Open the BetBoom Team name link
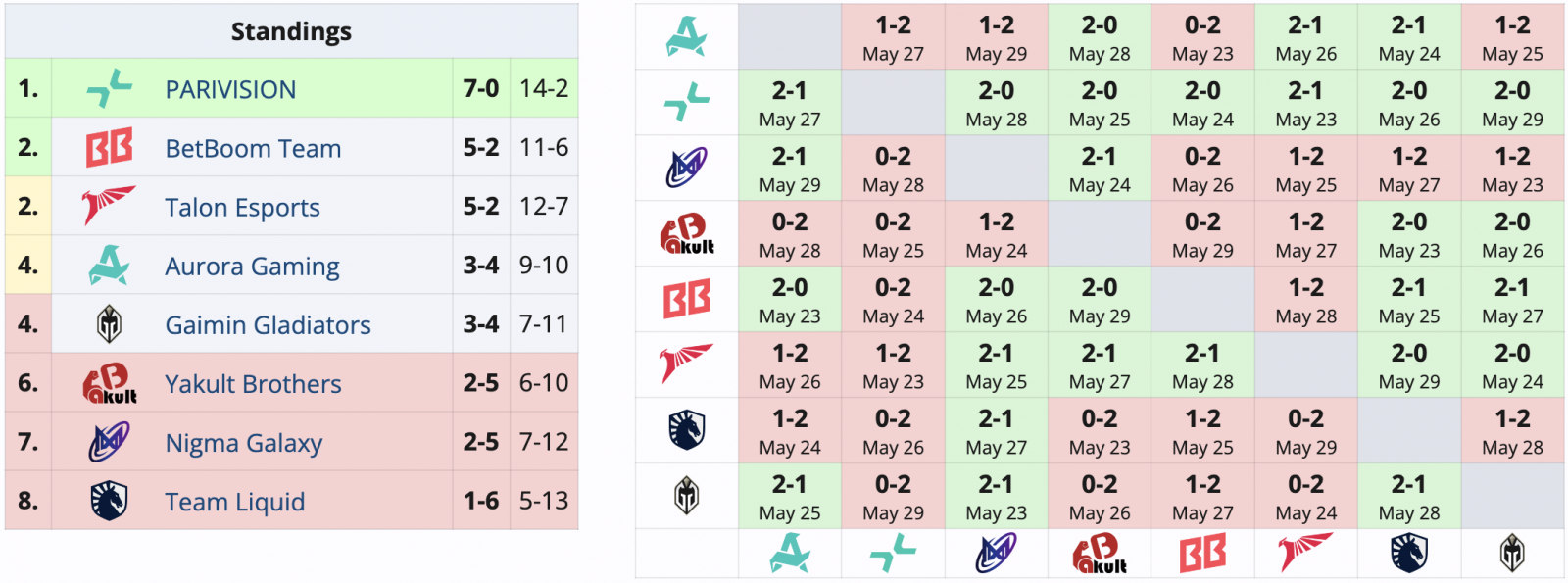1568x583 pixels. click(x=253, y=148)
